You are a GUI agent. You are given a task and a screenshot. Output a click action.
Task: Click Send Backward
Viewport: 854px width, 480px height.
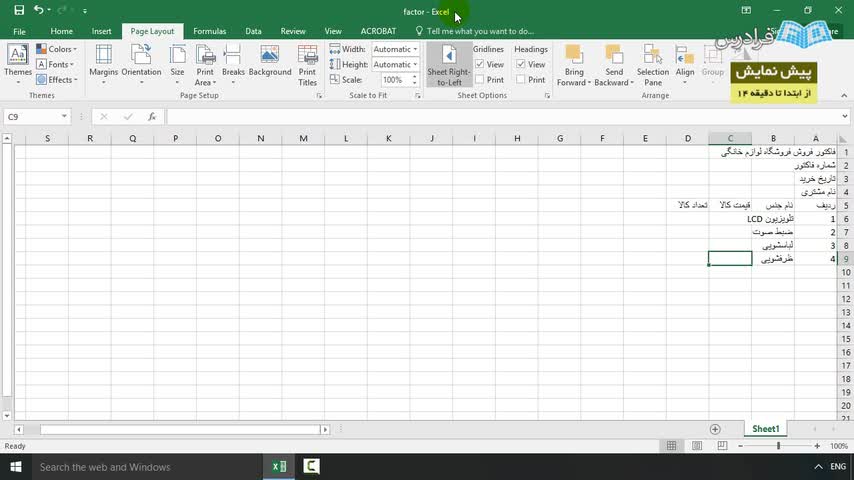tap(614, 65)
